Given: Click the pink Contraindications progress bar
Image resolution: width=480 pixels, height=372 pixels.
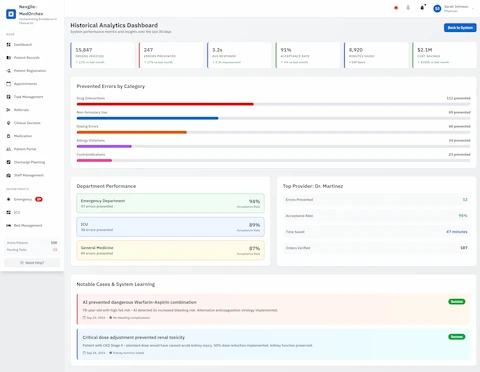Looking at the screenshot, I should pyautogui.click(x=94, y=160).
